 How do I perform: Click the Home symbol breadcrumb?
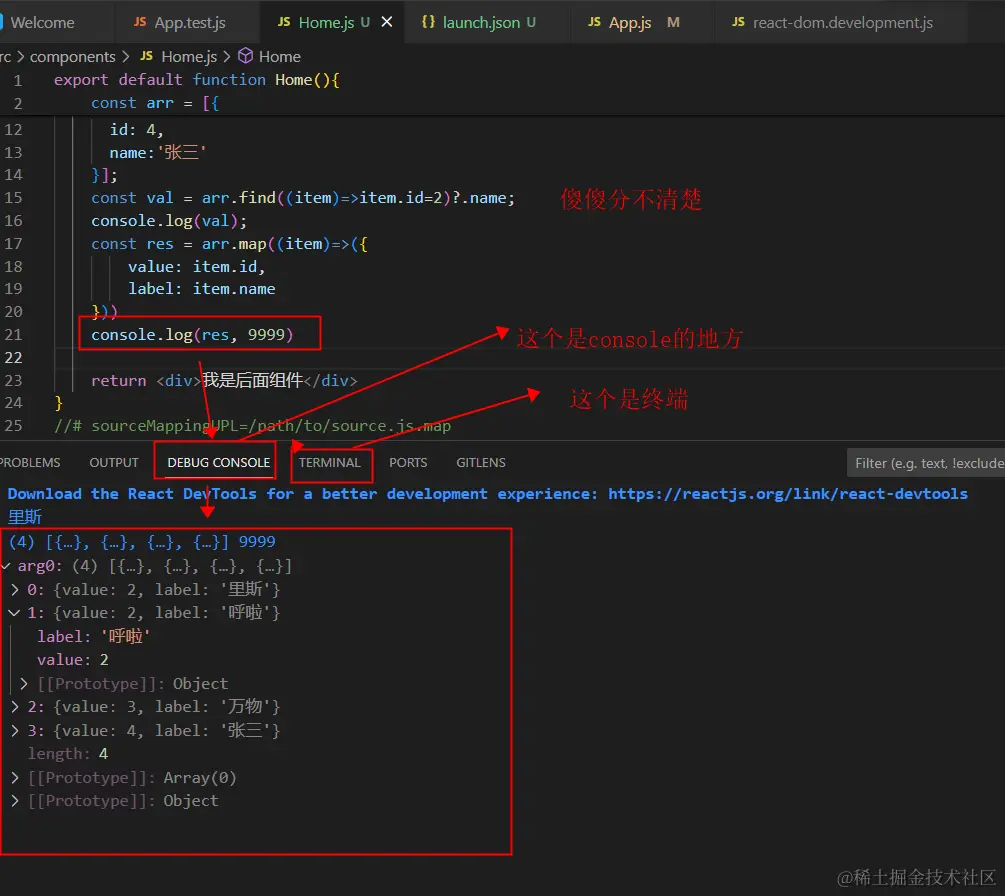[279, 56]
